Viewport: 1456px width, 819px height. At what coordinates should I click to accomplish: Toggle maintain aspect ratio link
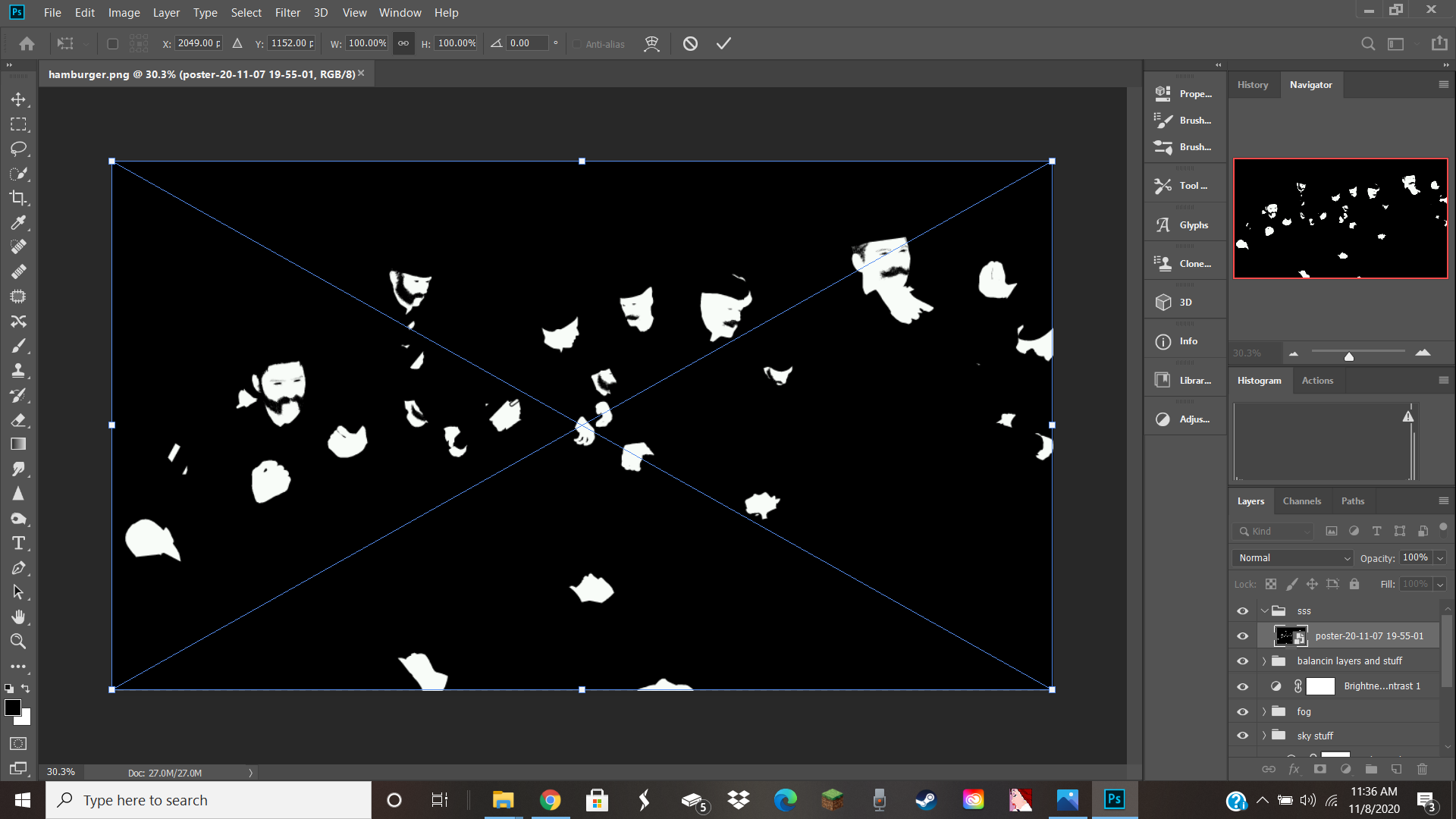click(403, 43)
